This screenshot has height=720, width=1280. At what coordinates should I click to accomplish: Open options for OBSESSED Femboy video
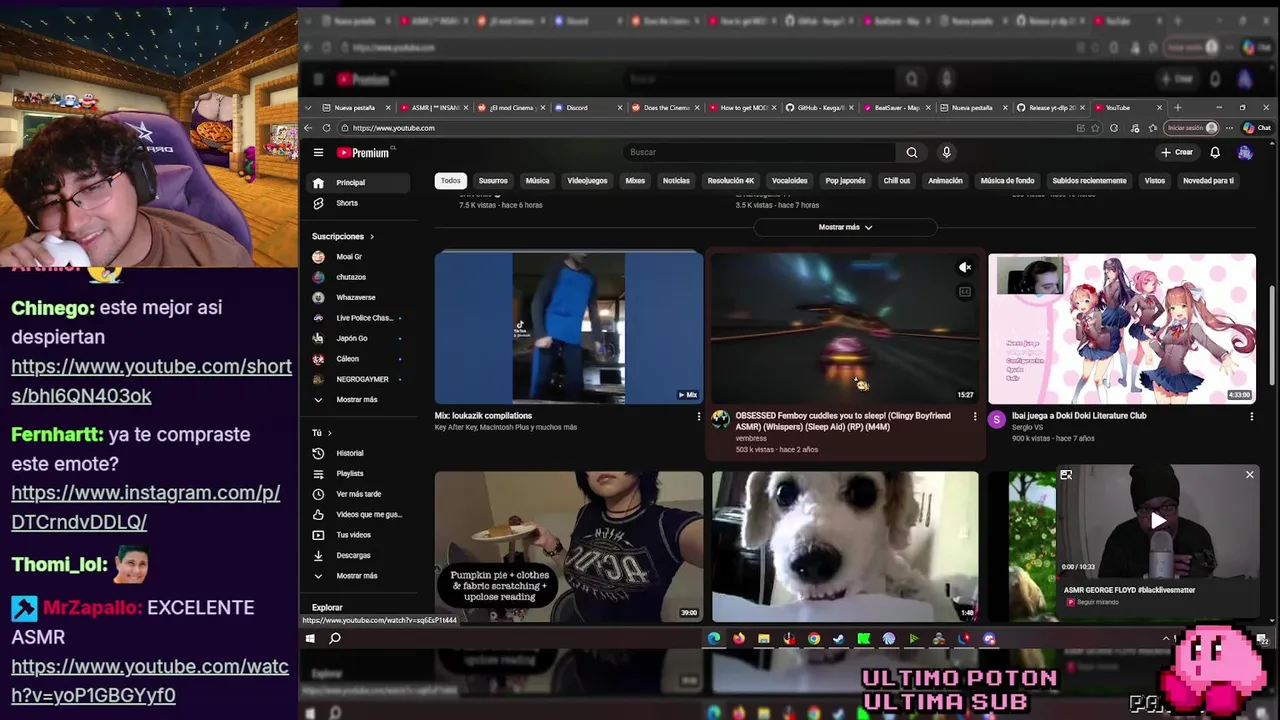click(x=975, y=416)
